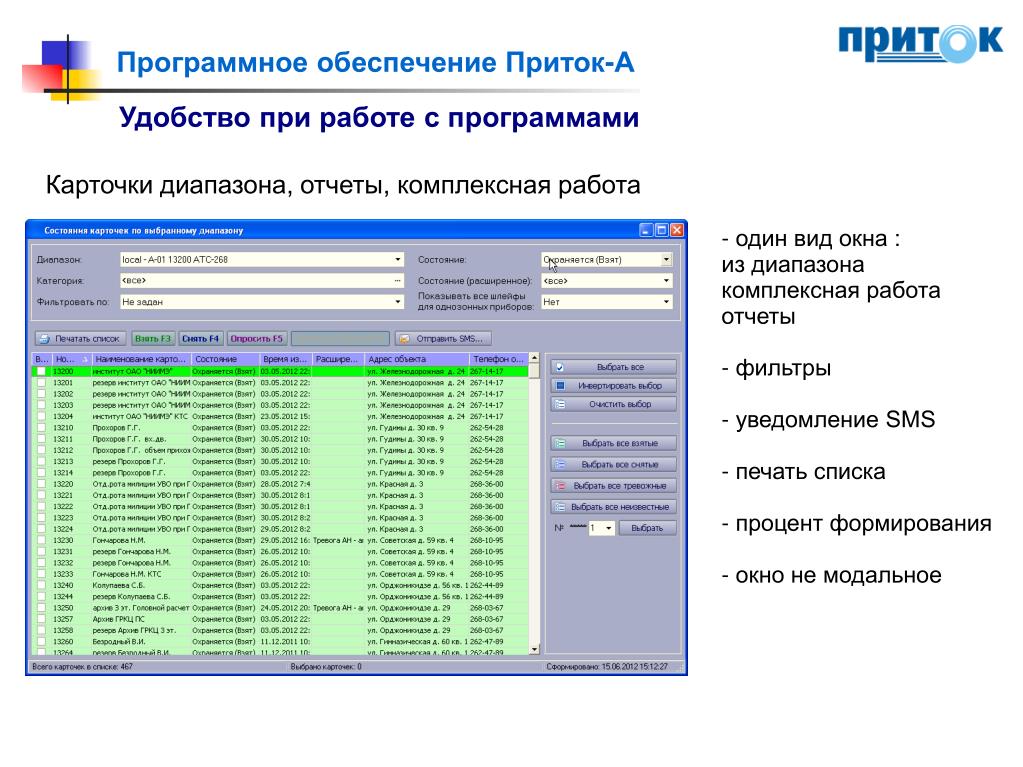The height and width of the screenshot is (767, 1023).
Task: Select row резерв Прохоров Г.Г. 13213
Action: (281, 462)
